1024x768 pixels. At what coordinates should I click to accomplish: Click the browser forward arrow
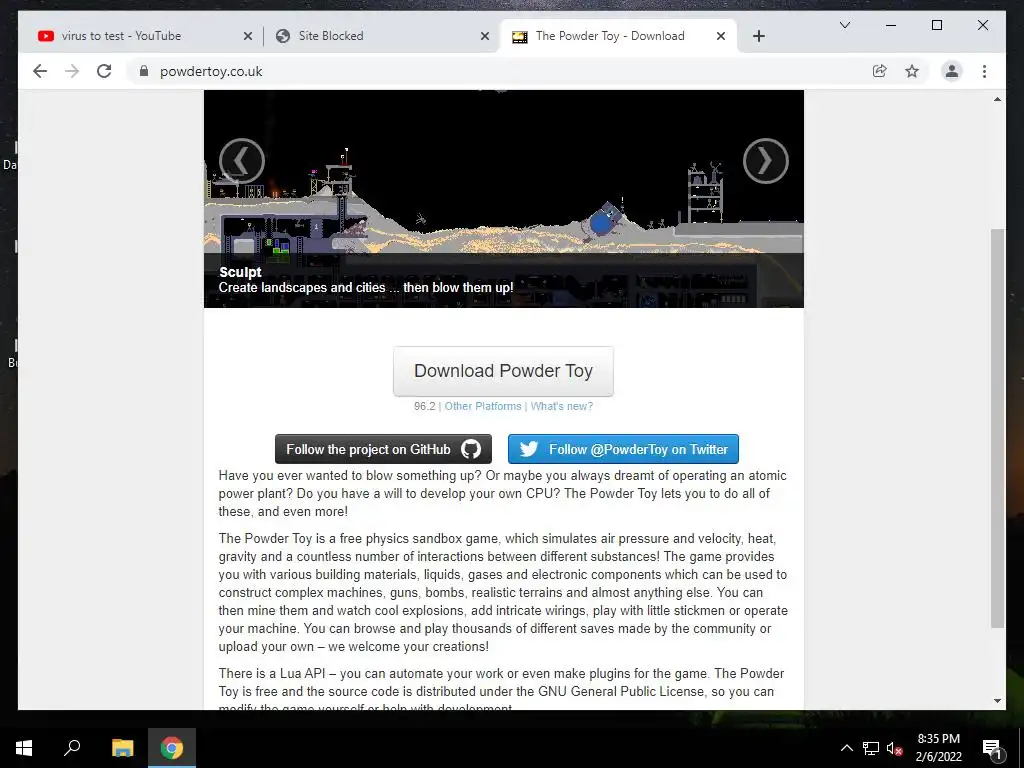coord(72,71)
